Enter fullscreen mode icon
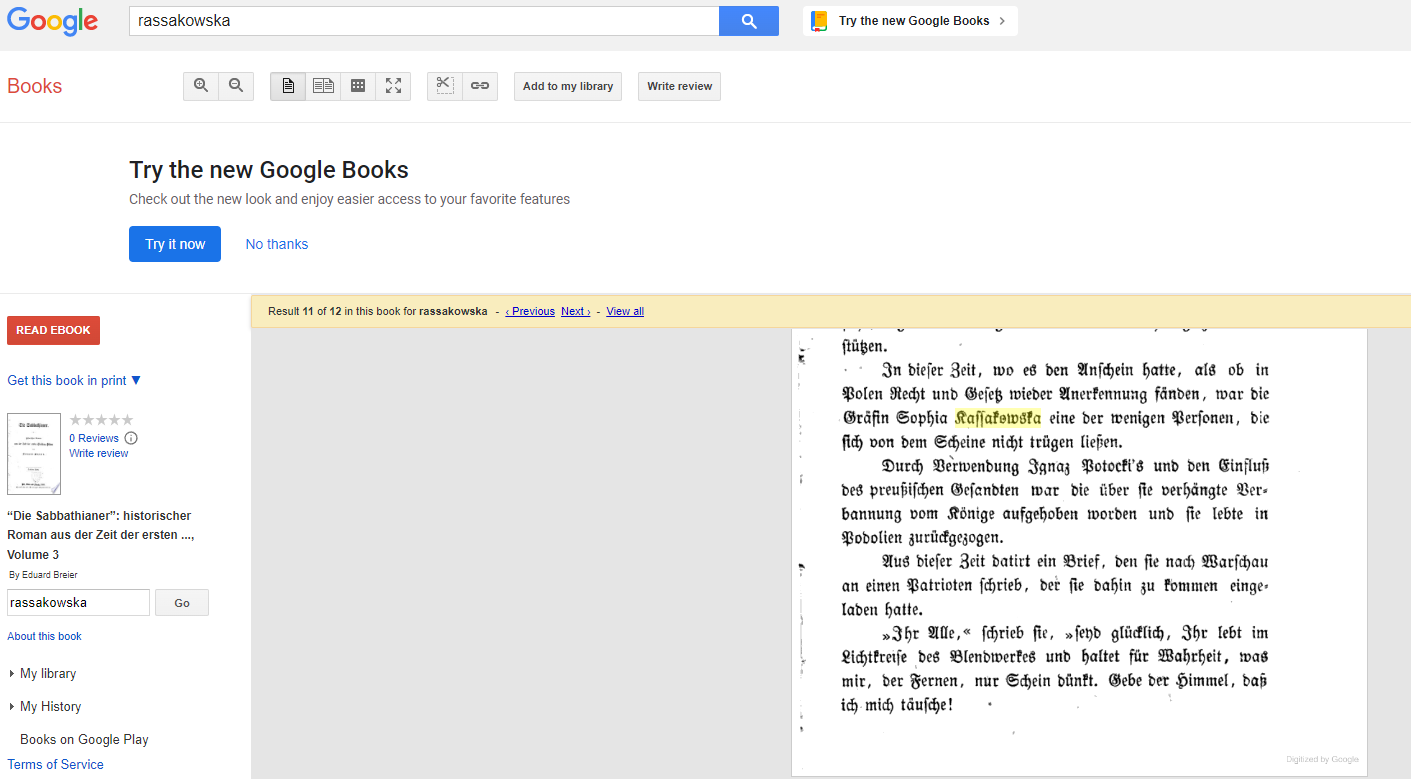This screenshot has width=1411, height=779. coord(393,86)
